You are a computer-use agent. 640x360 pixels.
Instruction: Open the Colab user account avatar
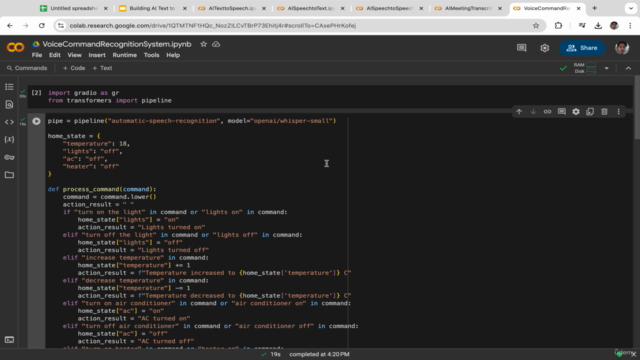622,48
